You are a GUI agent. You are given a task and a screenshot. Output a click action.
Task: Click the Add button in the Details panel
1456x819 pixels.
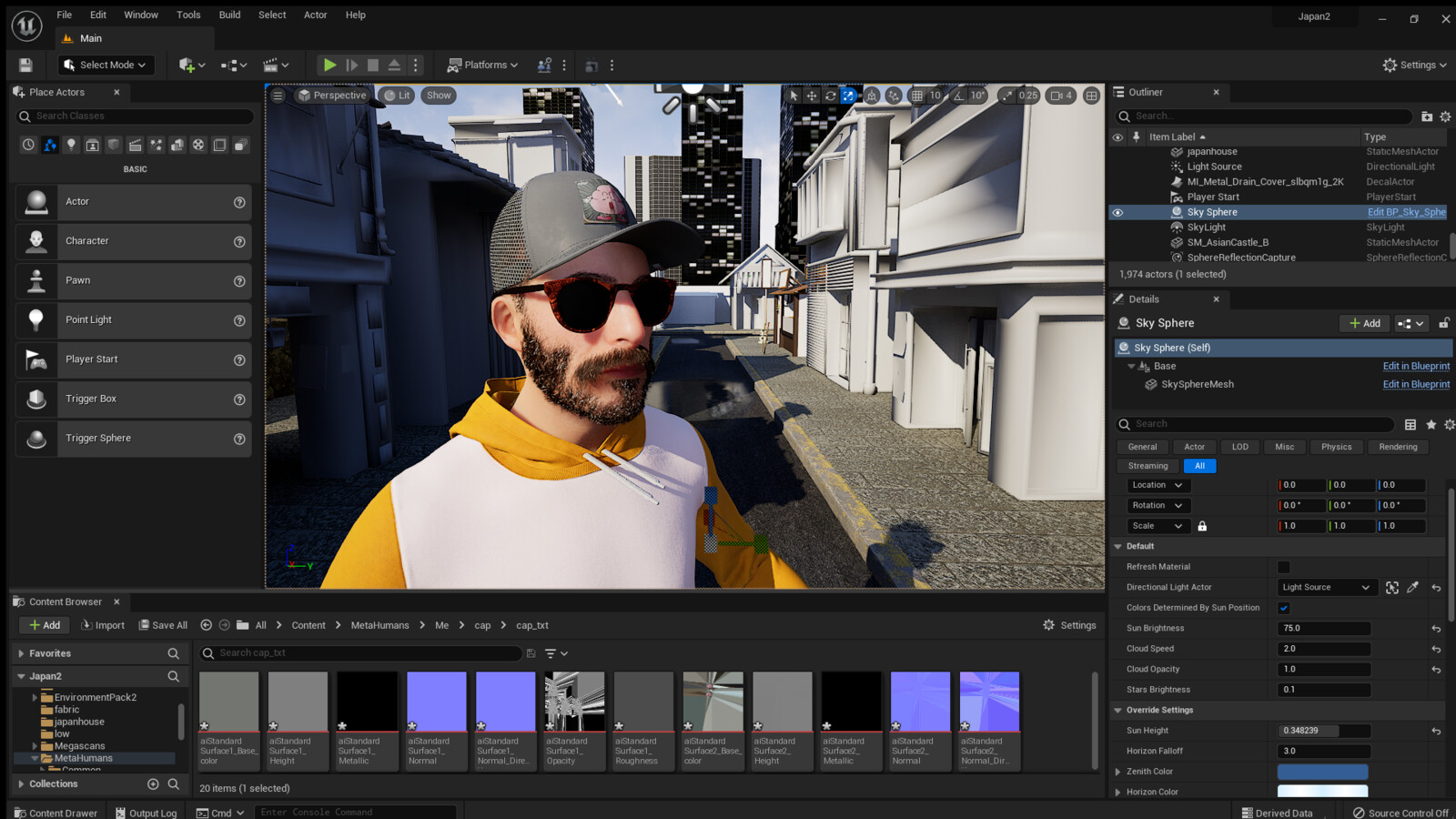coord(1364,323)
